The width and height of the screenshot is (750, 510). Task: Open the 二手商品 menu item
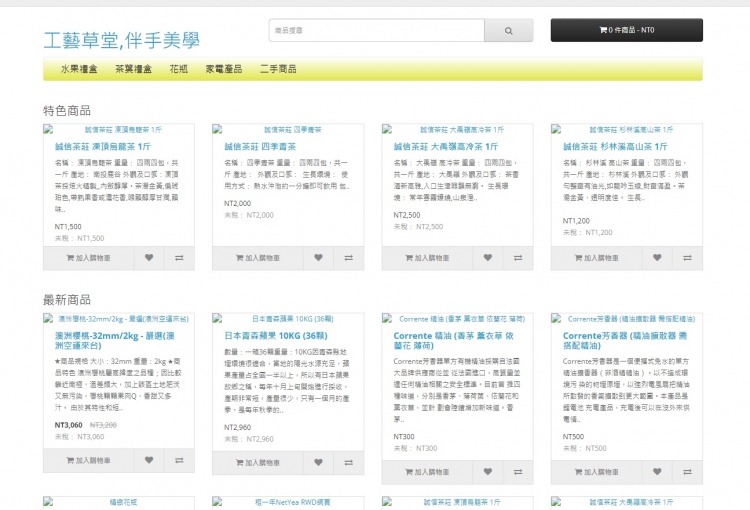277,70
